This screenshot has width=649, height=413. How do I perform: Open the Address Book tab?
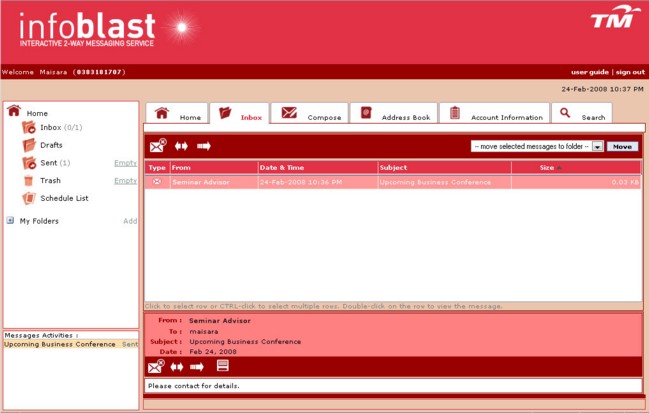coord(394,113)
